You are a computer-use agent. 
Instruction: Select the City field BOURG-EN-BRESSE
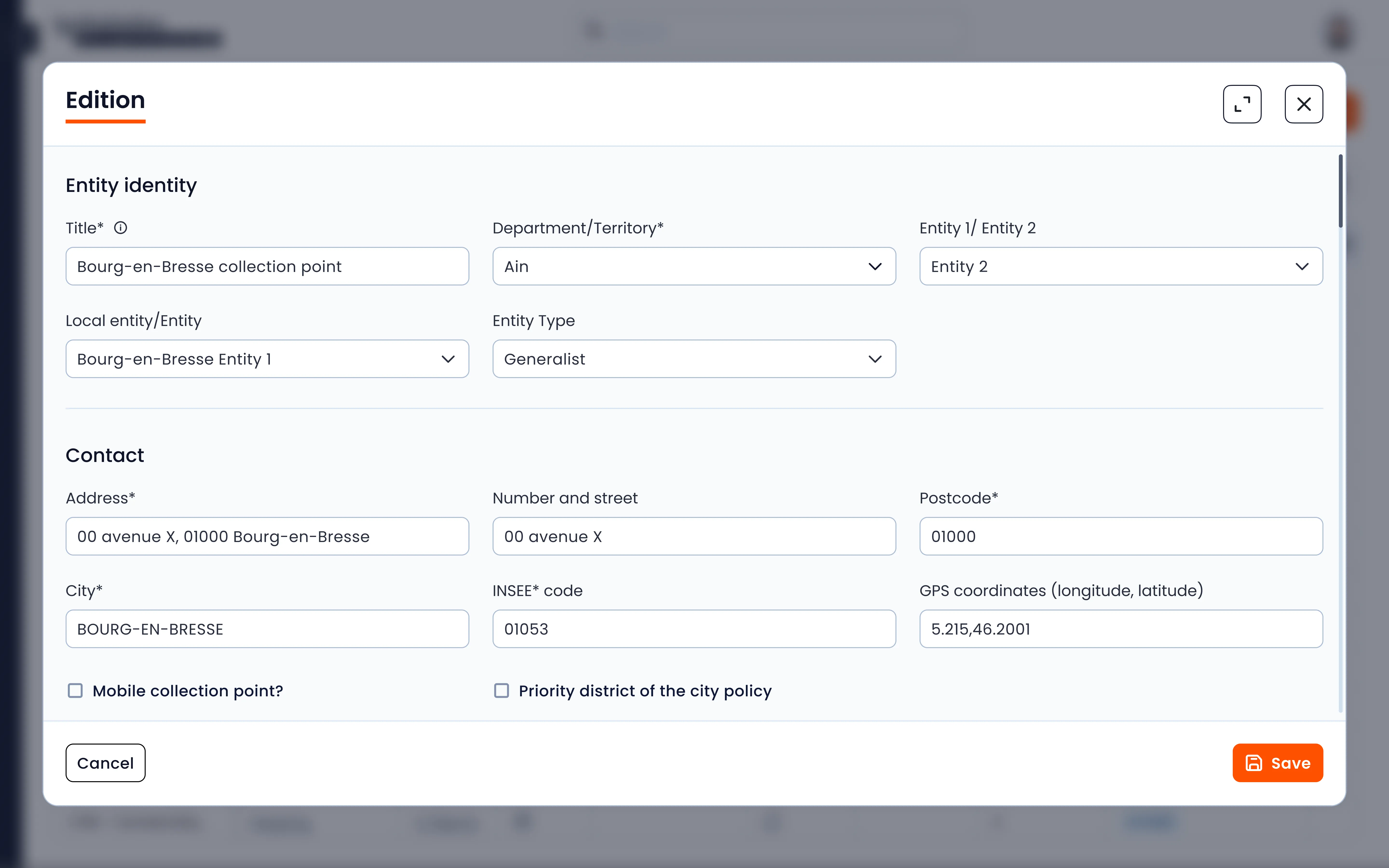click(267, 629)
